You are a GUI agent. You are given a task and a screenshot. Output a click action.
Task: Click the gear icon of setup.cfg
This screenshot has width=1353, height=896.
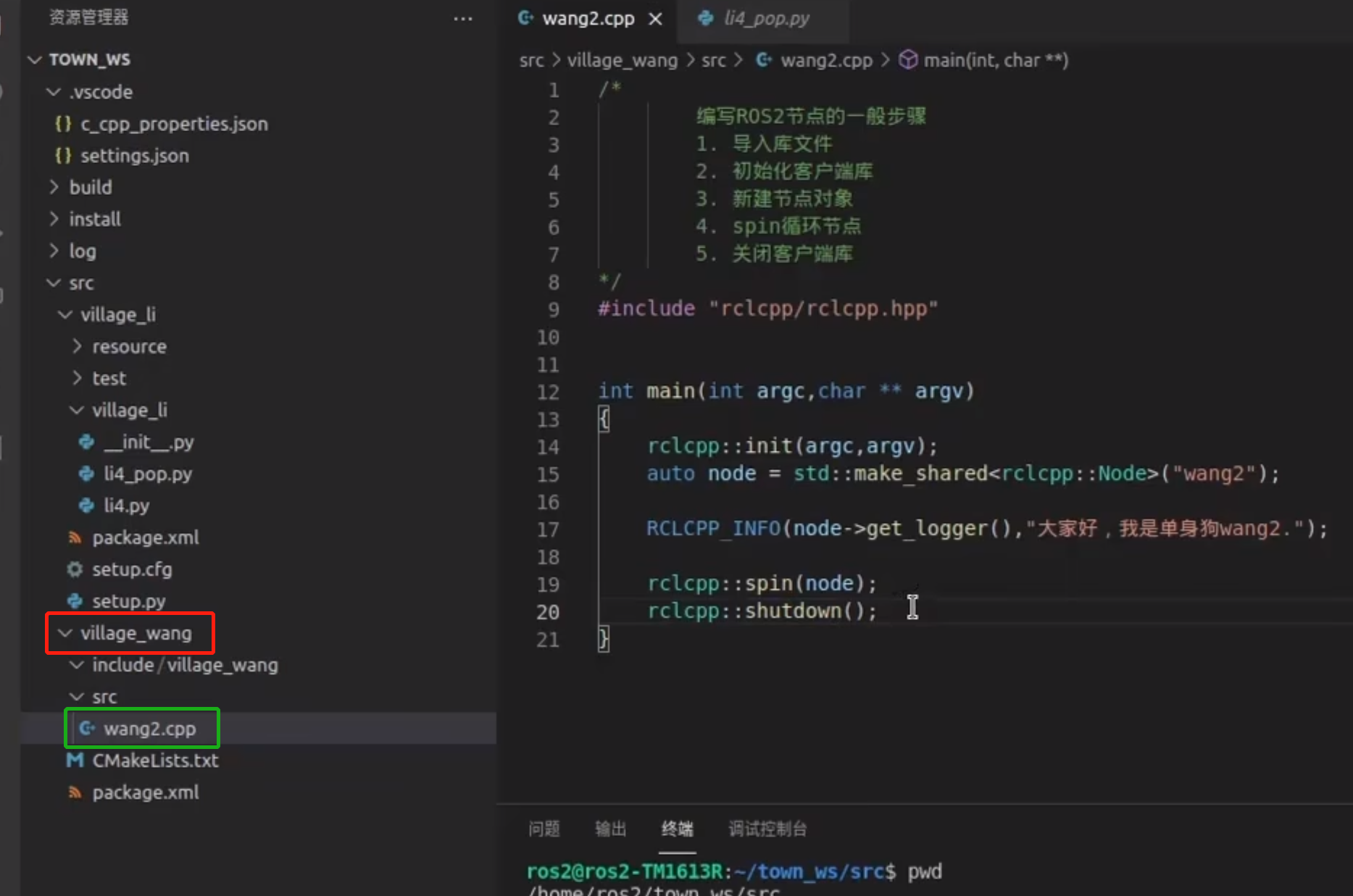[74, 569]
